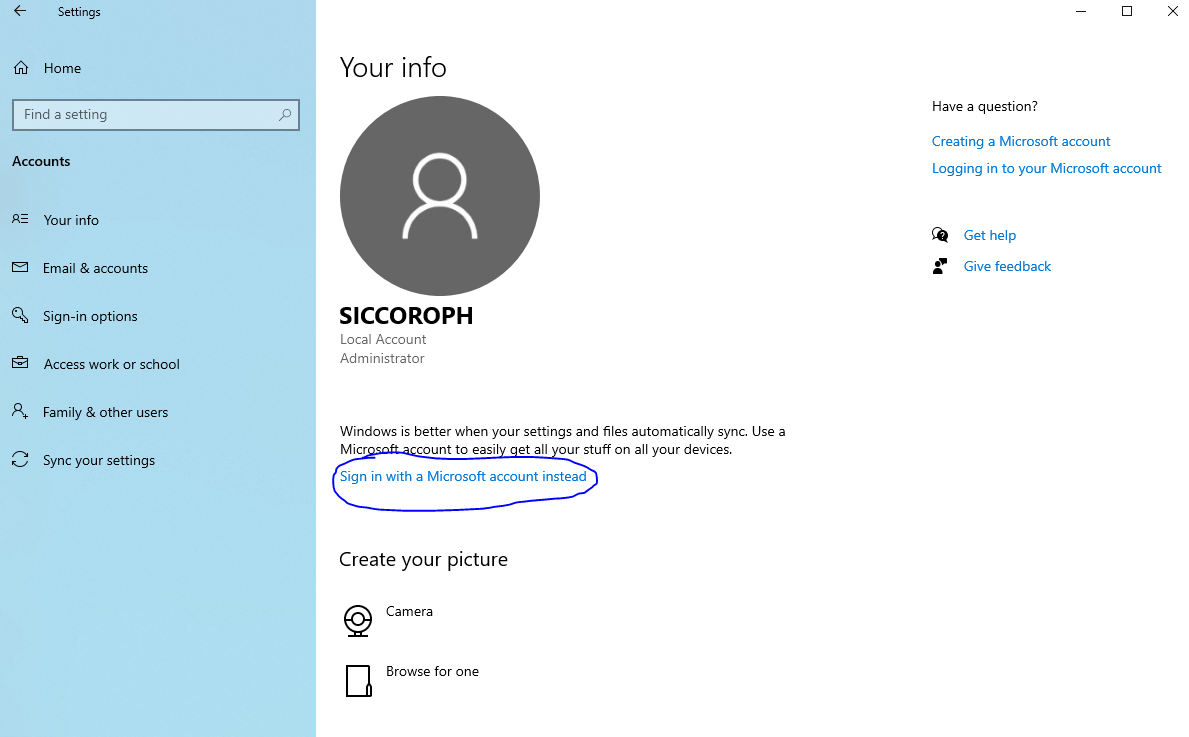1189x737 pixels.
Task: Open Sync your settings
Action: coord(99,460)
